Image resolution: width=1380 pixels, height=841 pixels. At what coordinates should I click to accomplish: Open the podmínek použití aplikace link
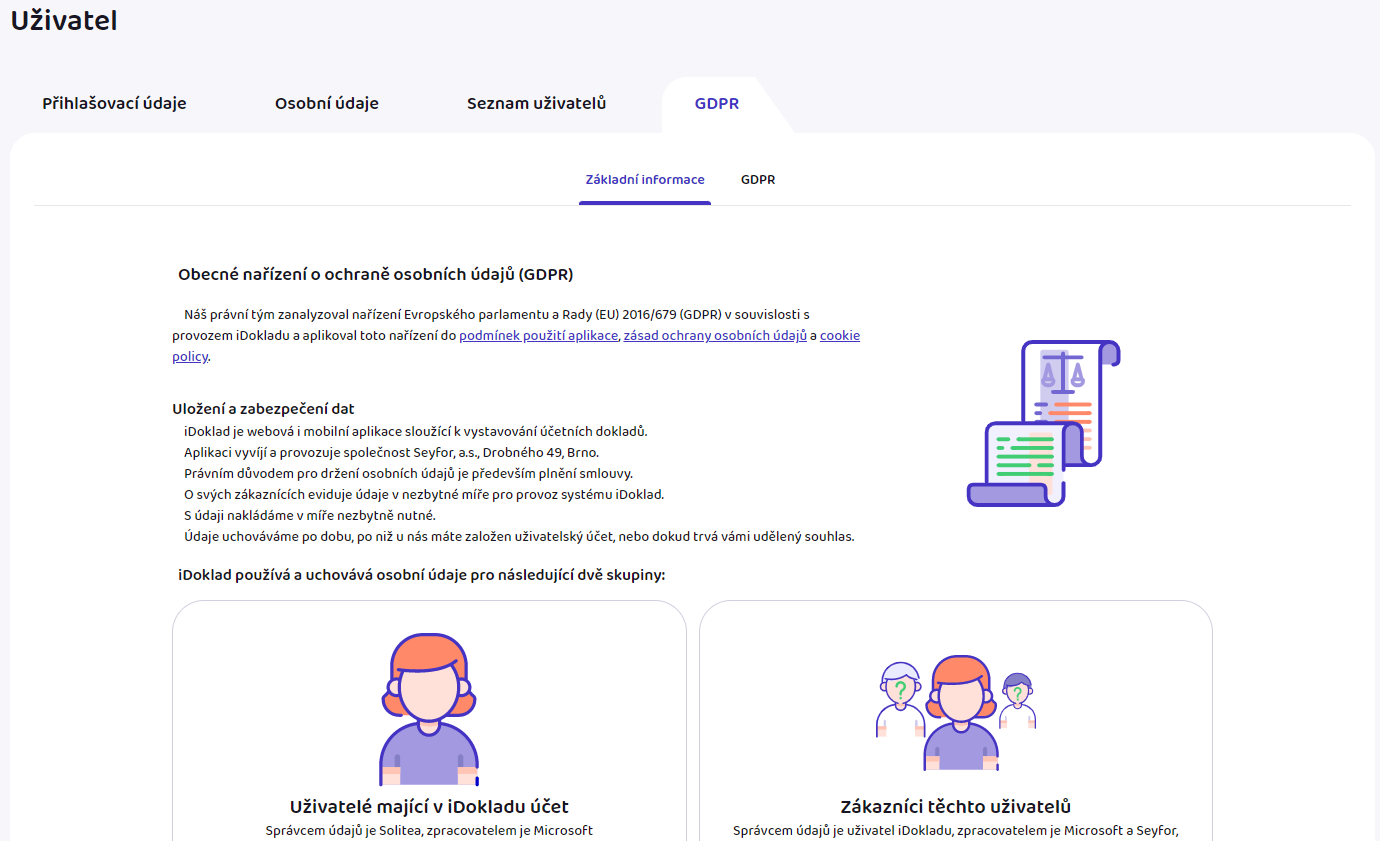tap(539, 336)
